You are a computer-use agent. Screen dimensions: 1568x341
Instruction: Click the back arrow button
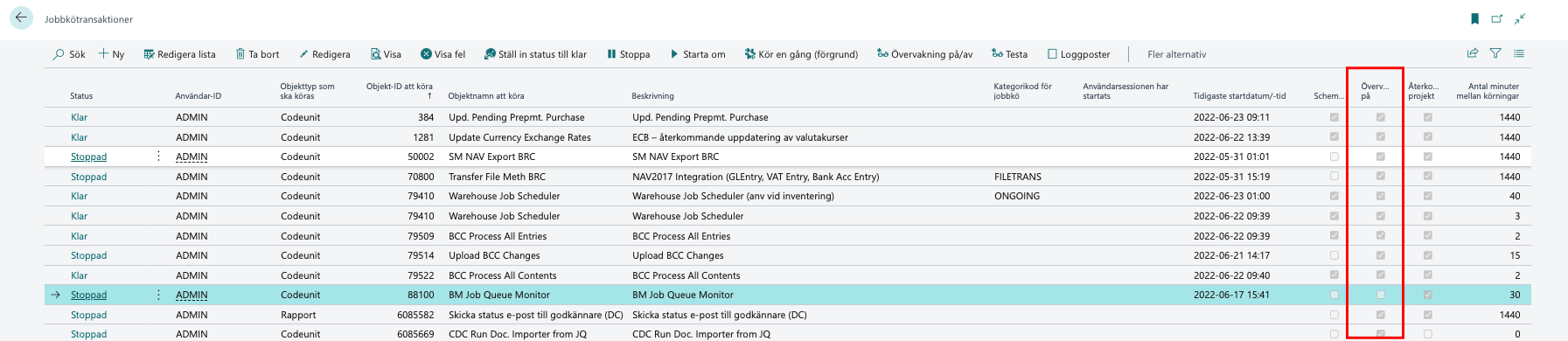[21, 17]
